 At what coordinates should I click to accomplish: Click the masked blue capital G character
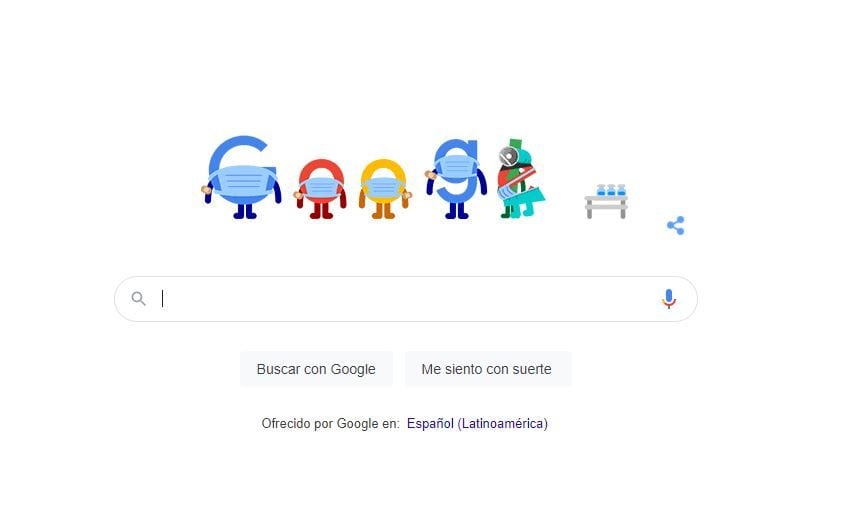(242, 177)
